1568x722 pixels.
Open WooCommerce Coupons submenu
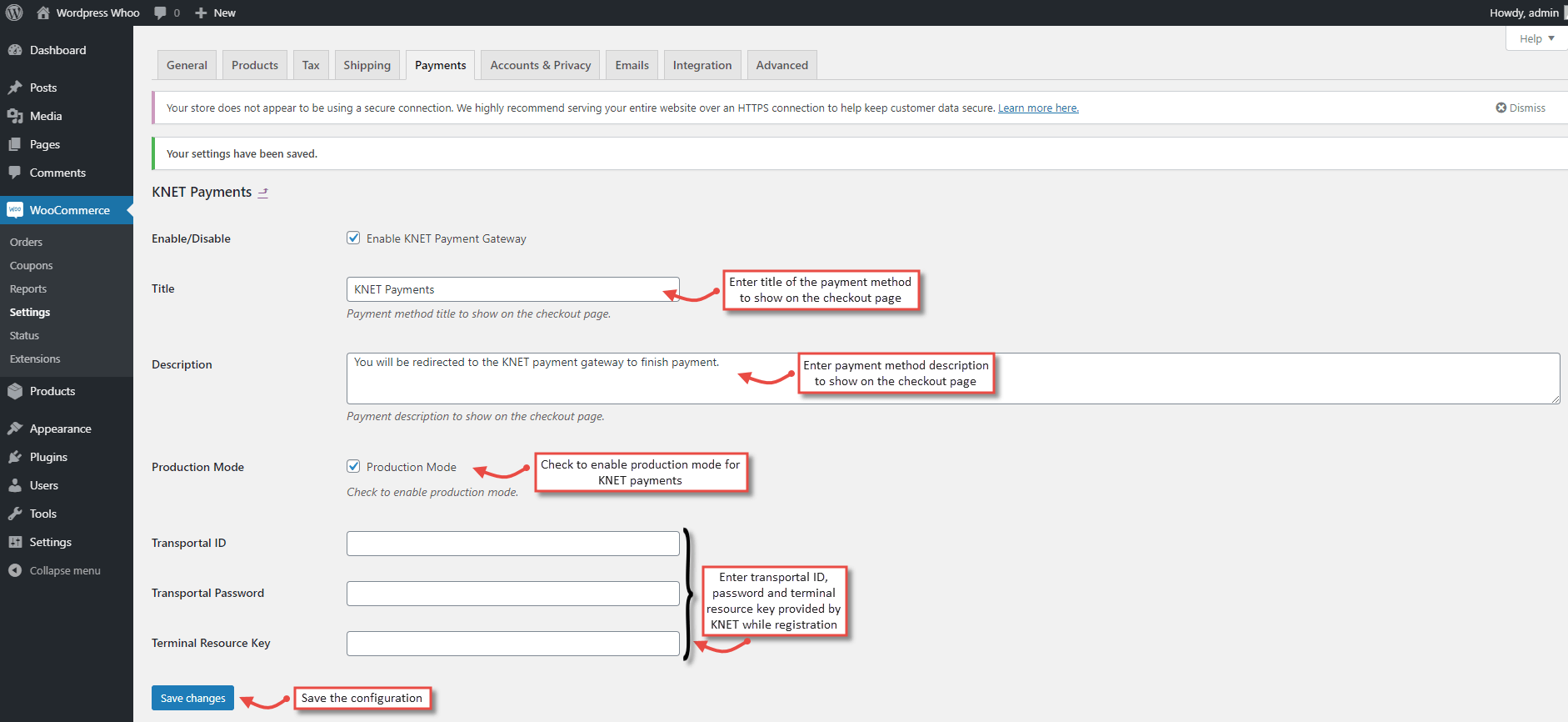click(31, 265)
